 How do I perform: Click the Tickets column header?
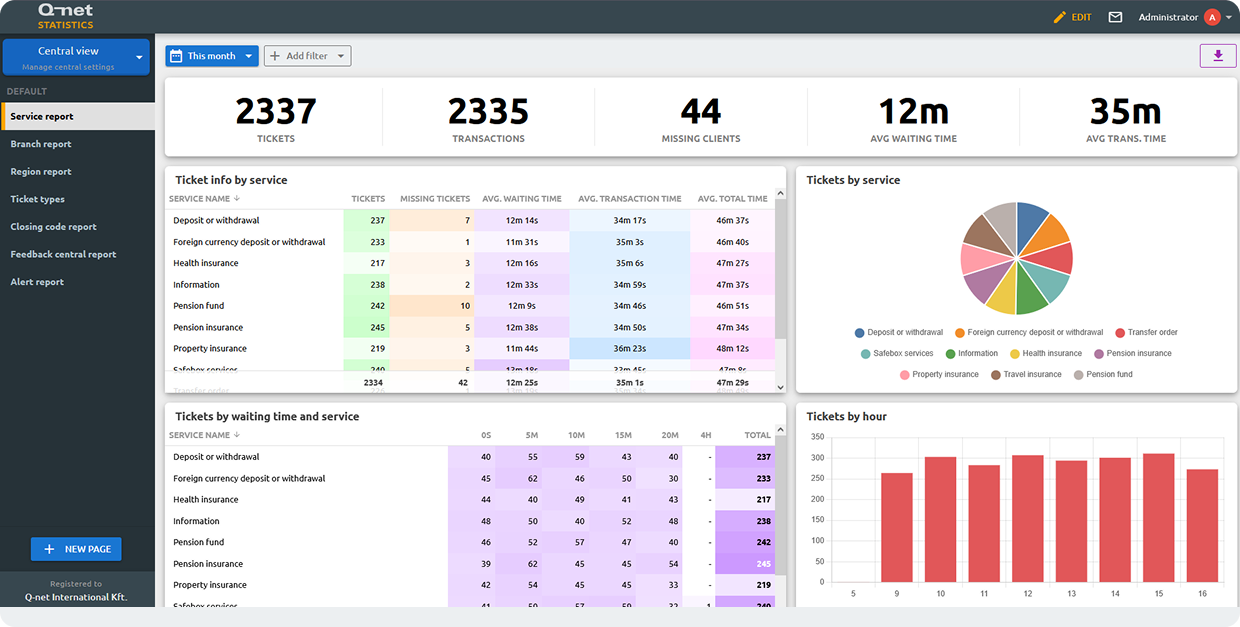[x=368, y=199]
